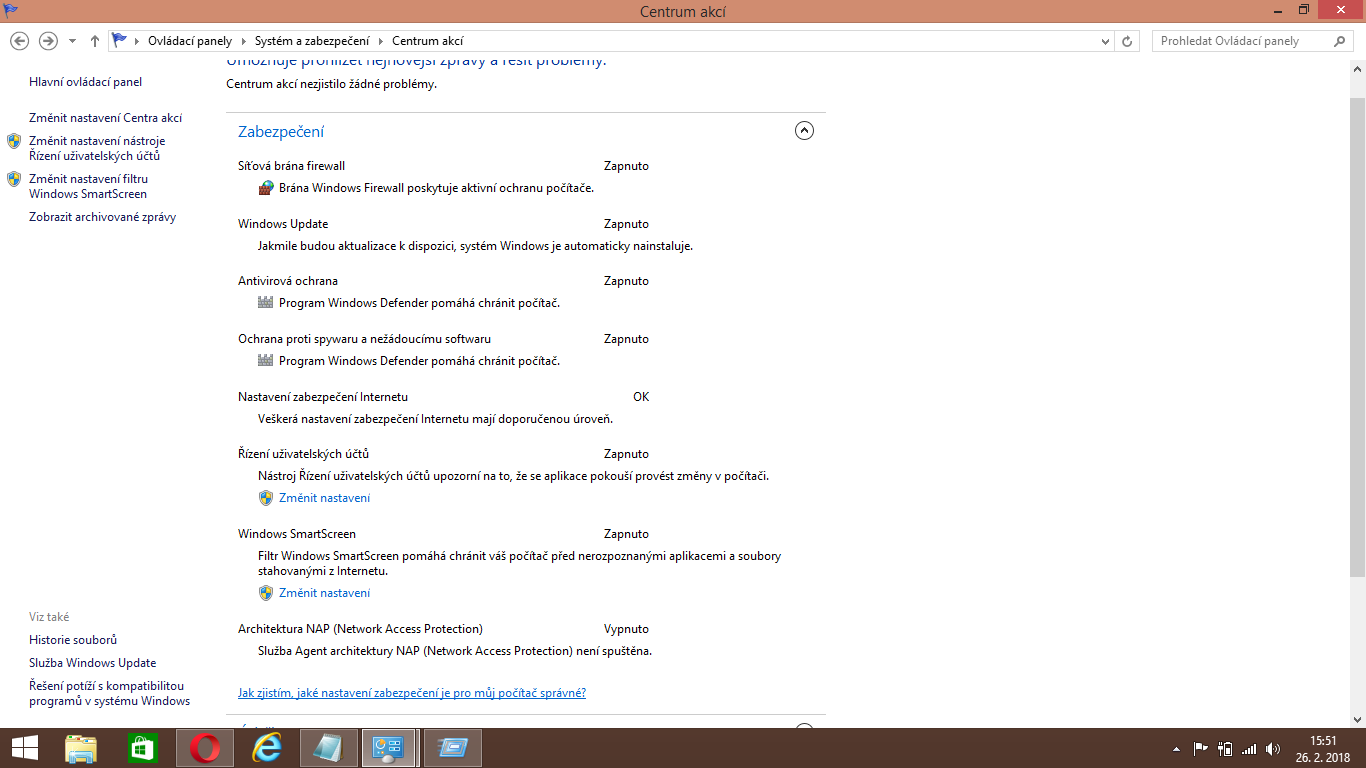Click the Defender icon under Antivirová ochrana
The height and width of the screenshot is (768, 1366).
coord(266,303)
